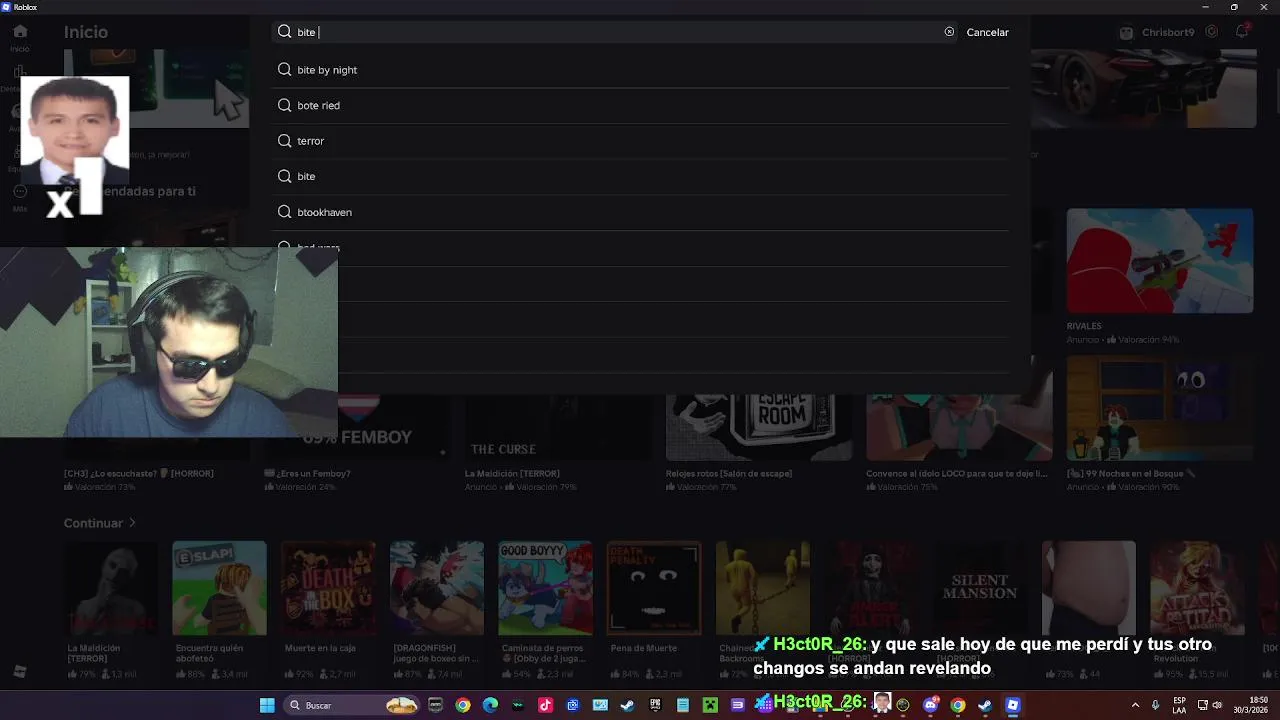Open the network tray icon
The height and width of the screenshot is (720, 1280).
coord(1203,705)
